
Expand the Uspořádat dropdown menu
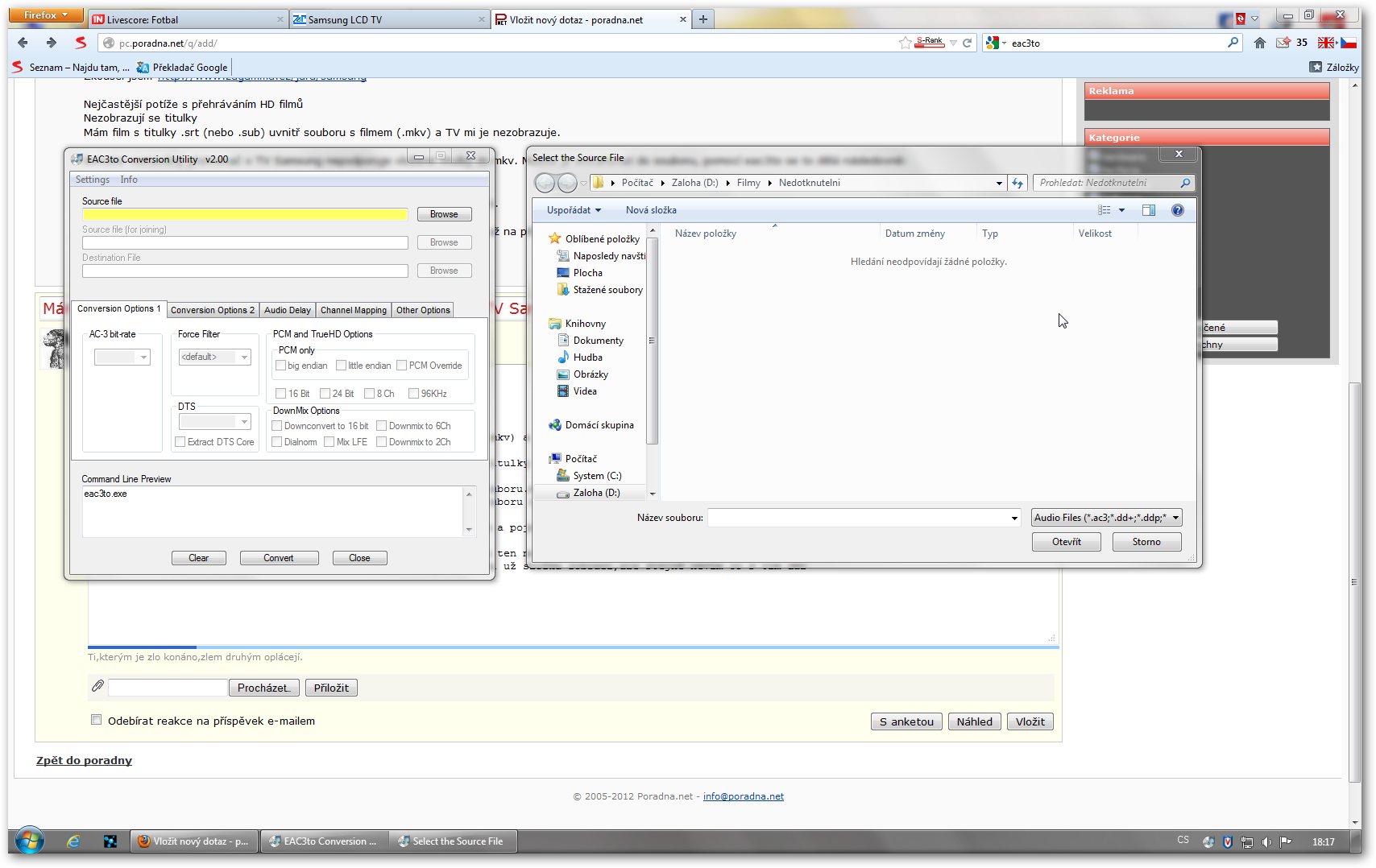point(574,210)
